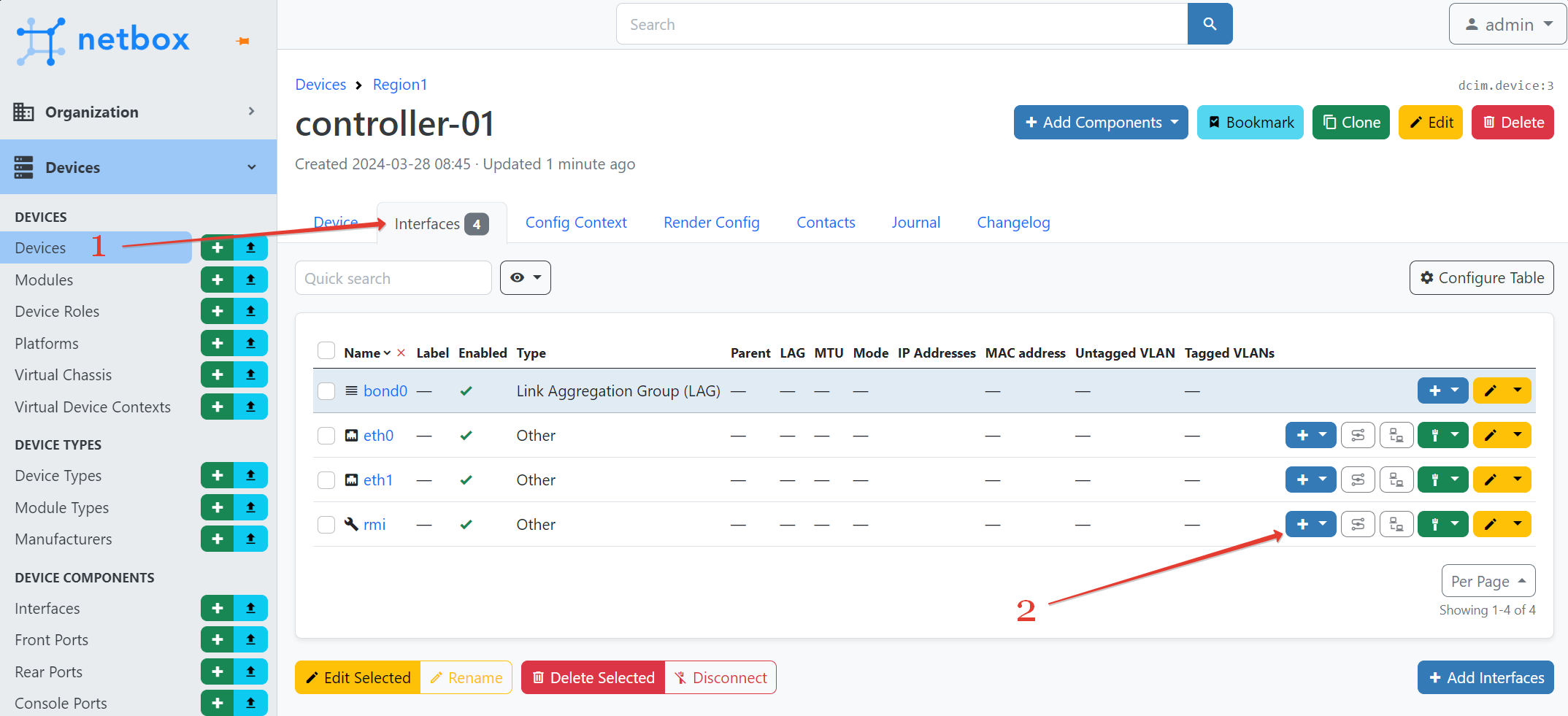Click the import button next to Device Roles
This screenshot has height=716, width=1568.
[x=250, y=311]
